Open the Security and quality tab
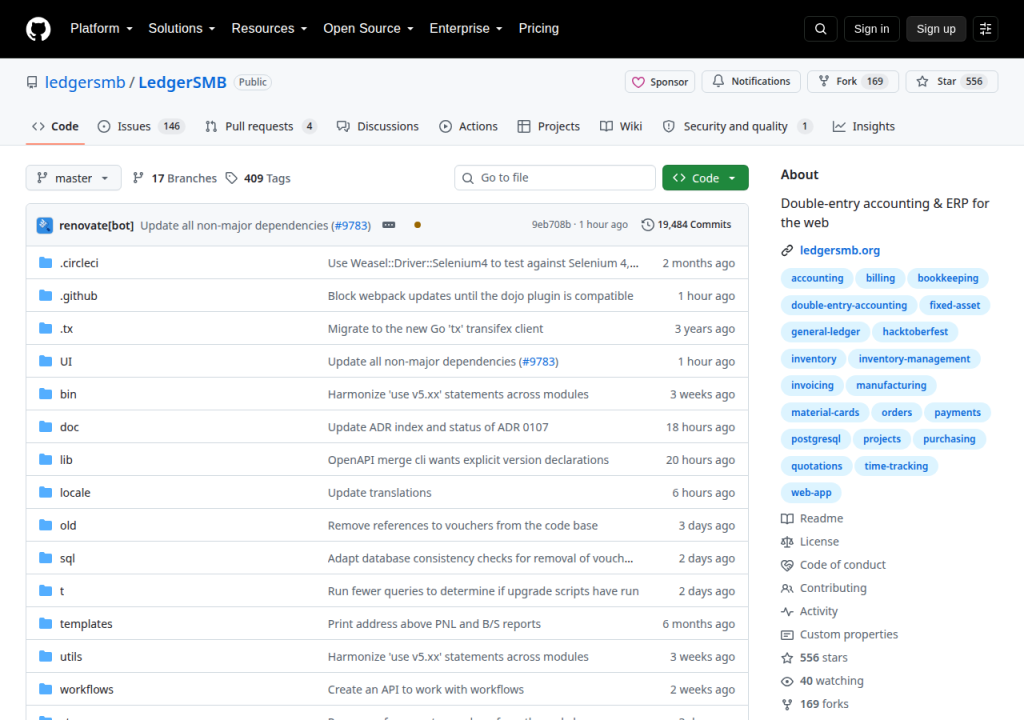1024x720 pixels. [x=737, y=127]
